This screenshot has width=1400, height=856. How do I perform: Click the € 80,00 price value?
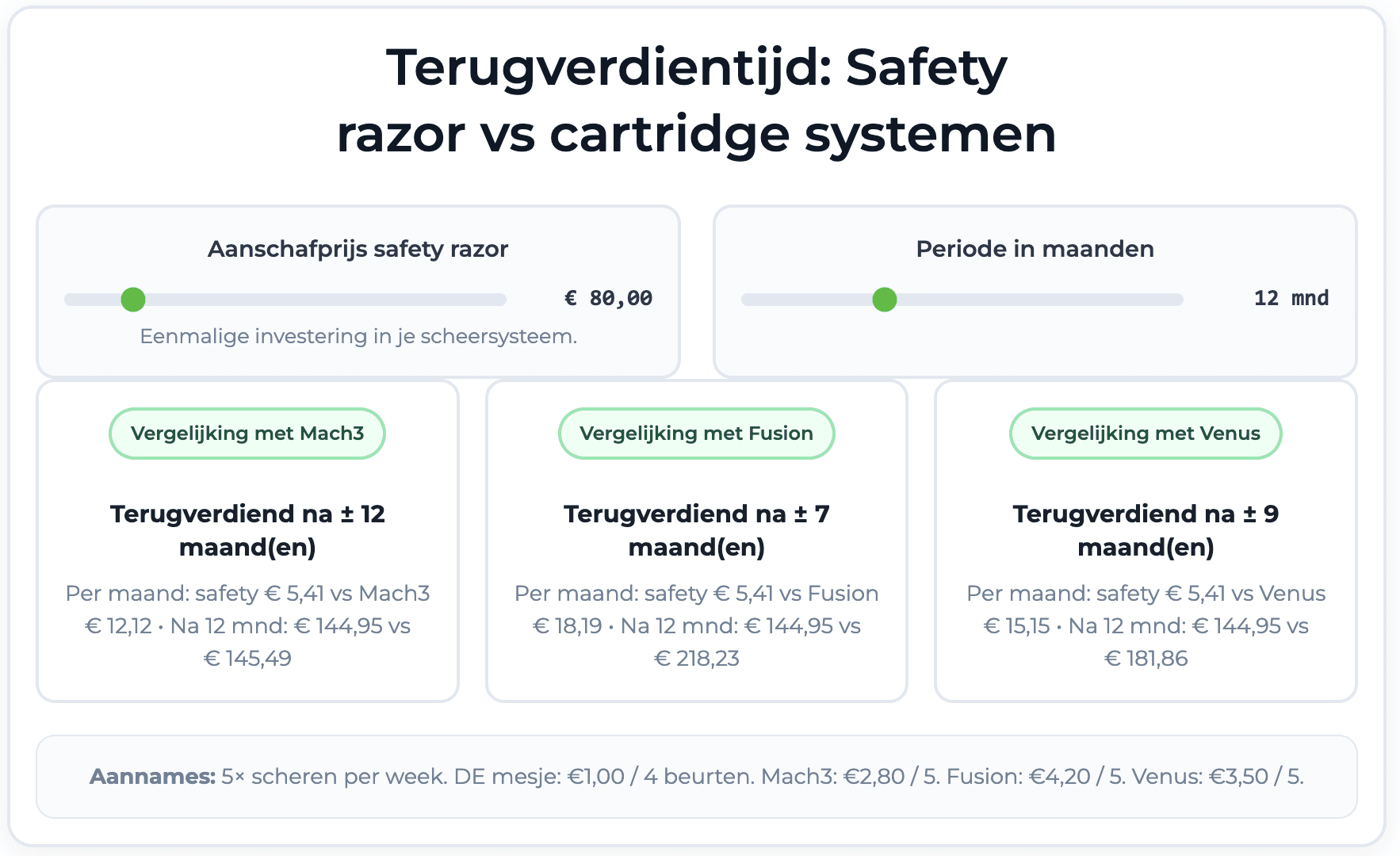click(x=608, y=299)
